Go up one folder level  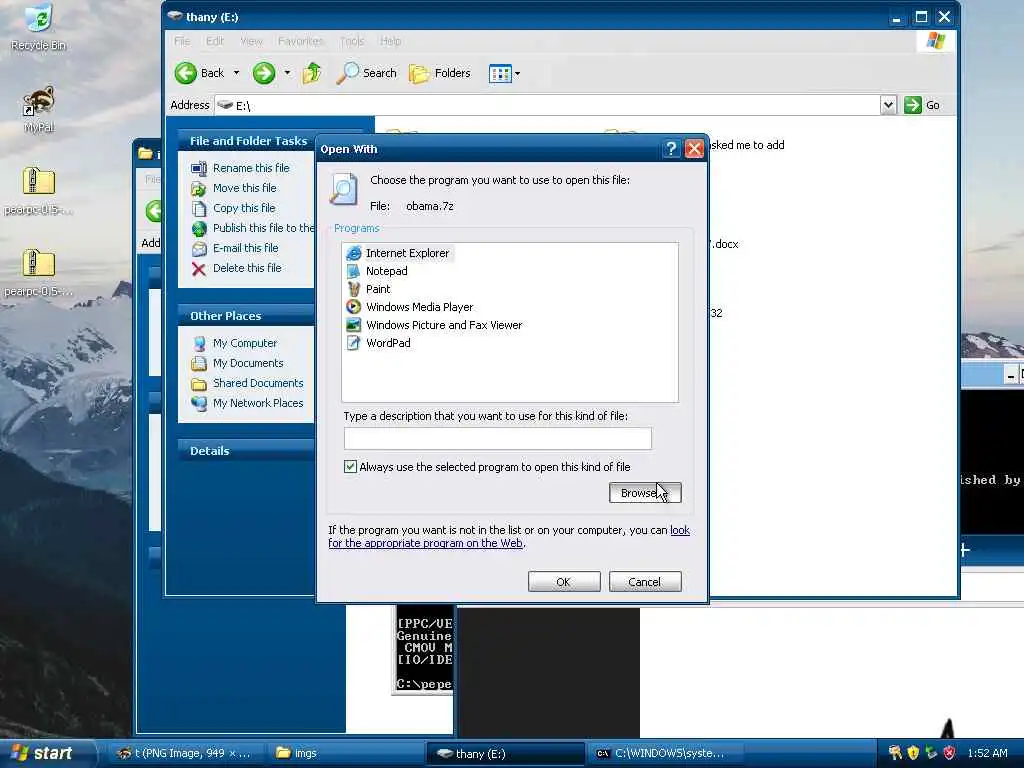coord(312,73)
